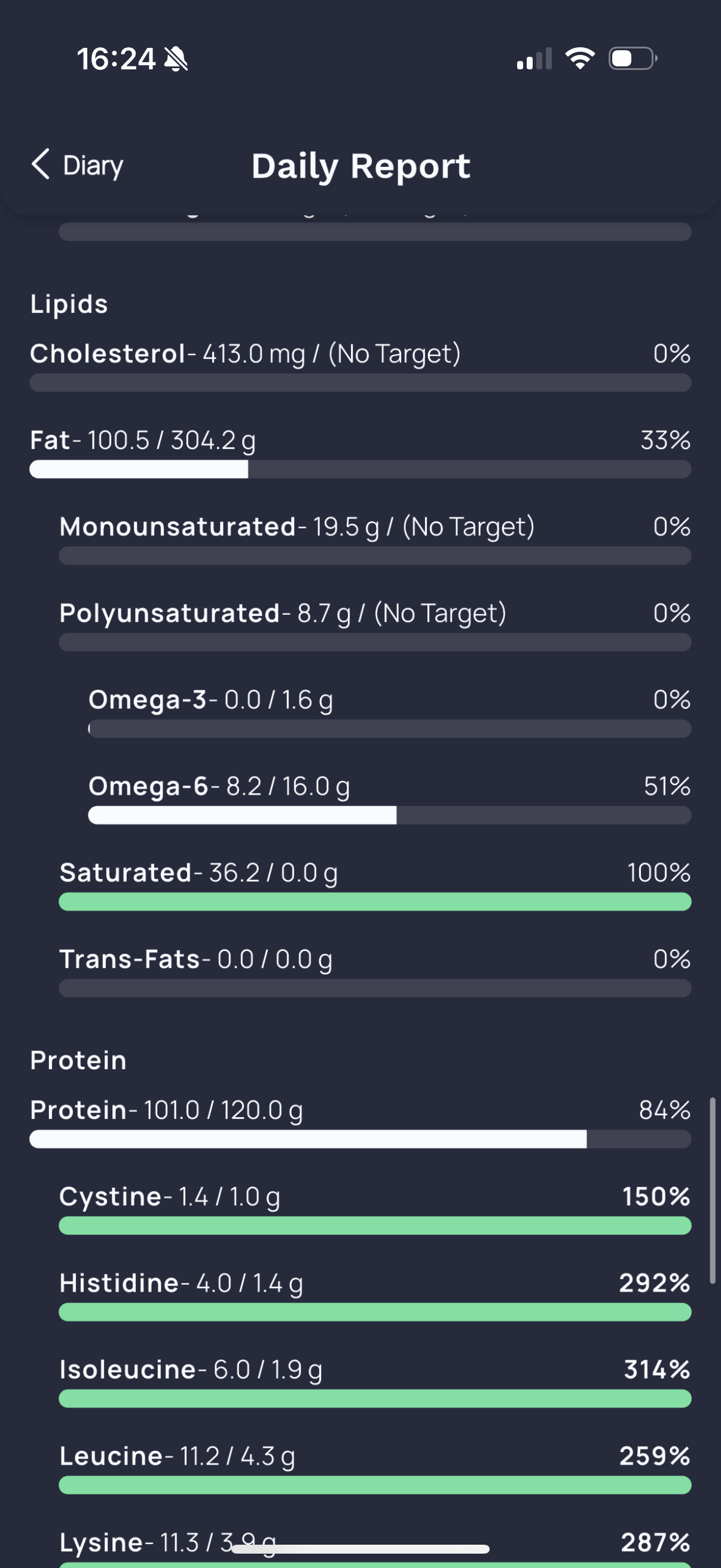Tap the Wi-Fi icon in status bar
The width and height of the screenshot is (721, 1568).
tap(580, 59)
